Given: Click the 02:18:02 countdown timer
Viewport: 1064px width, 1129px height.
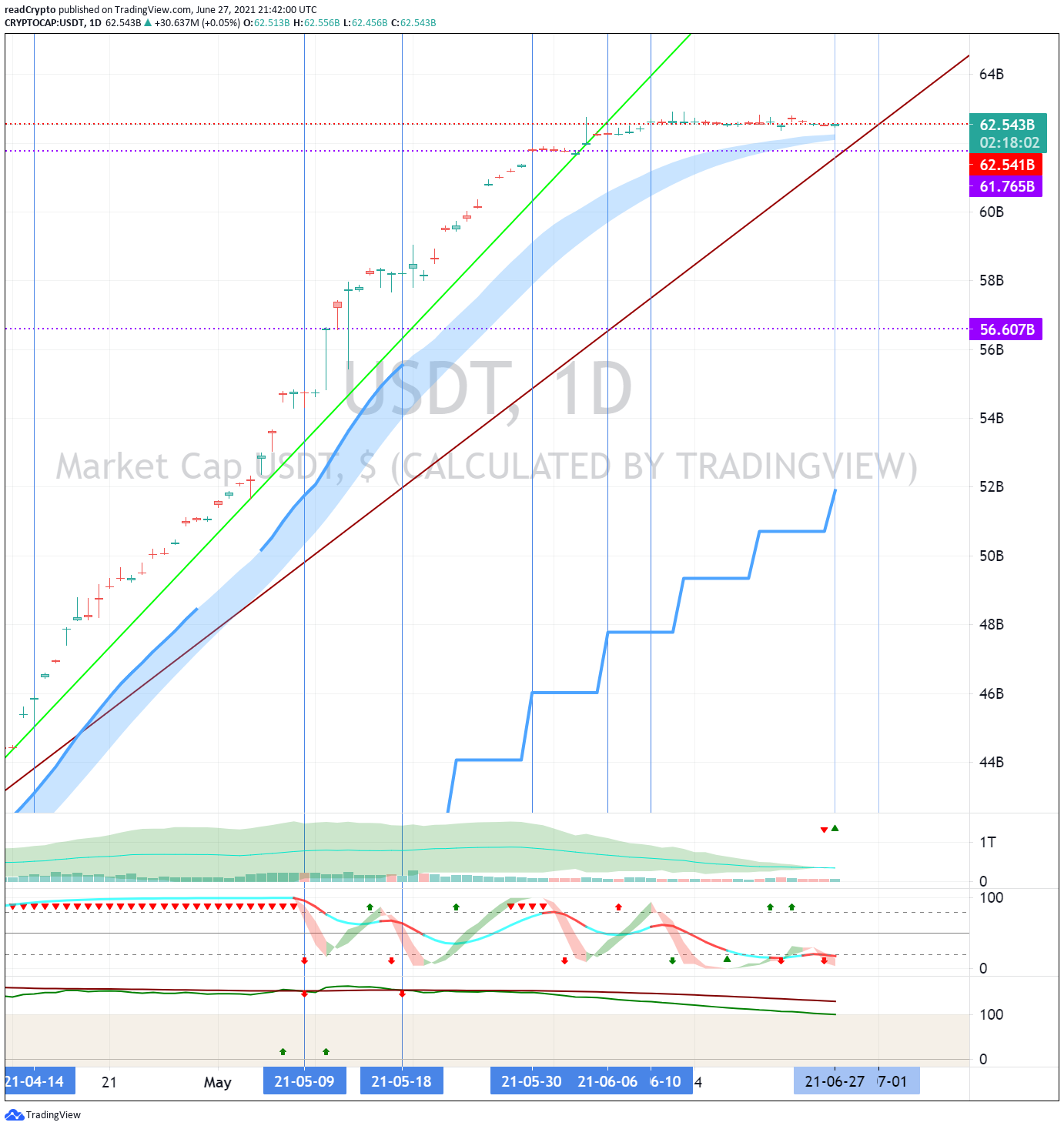Looking at the screenshot, I should tap(1009, 143).
